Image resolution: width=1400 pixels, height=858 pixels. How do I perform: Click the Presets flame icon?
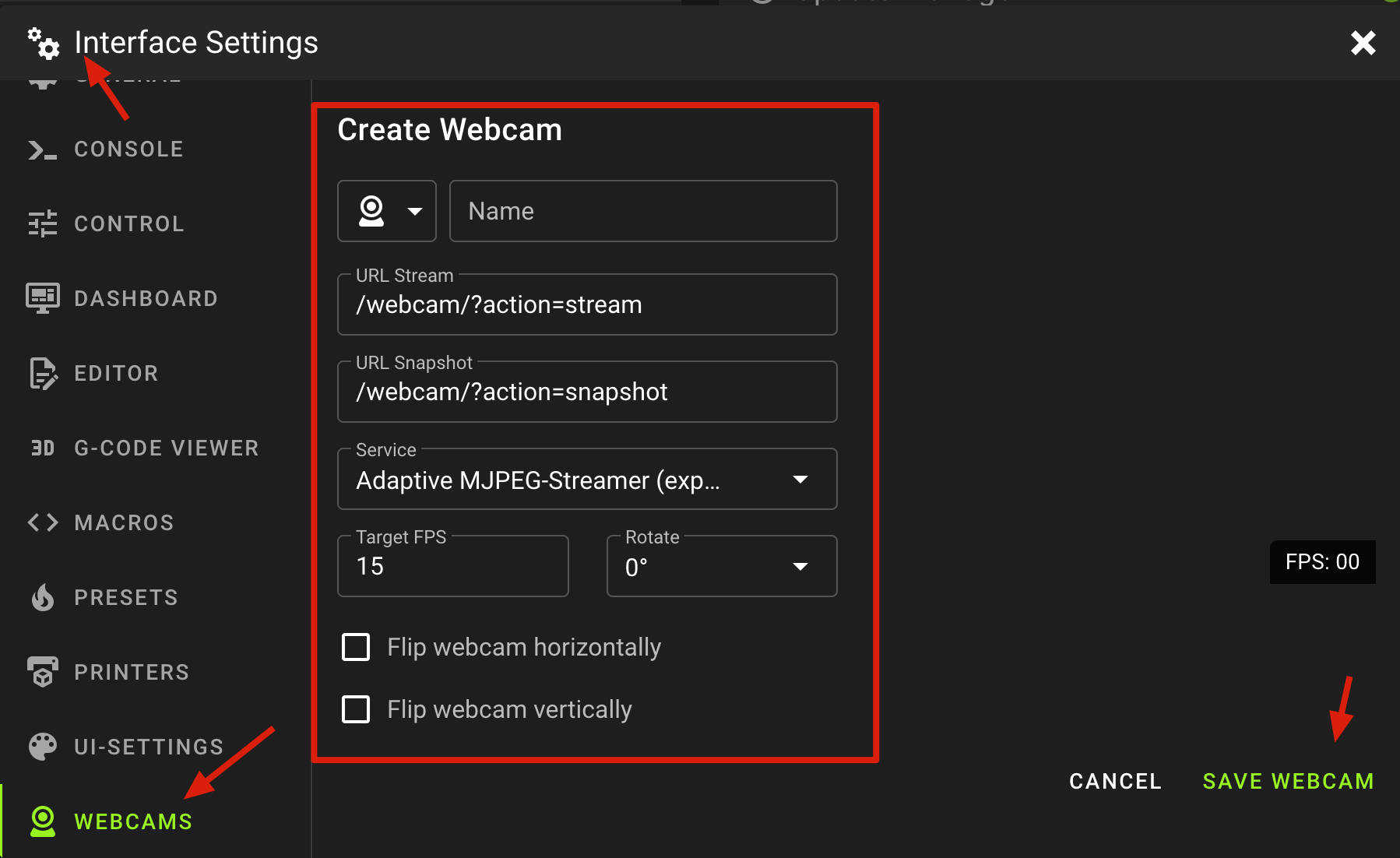click(42, 598)
